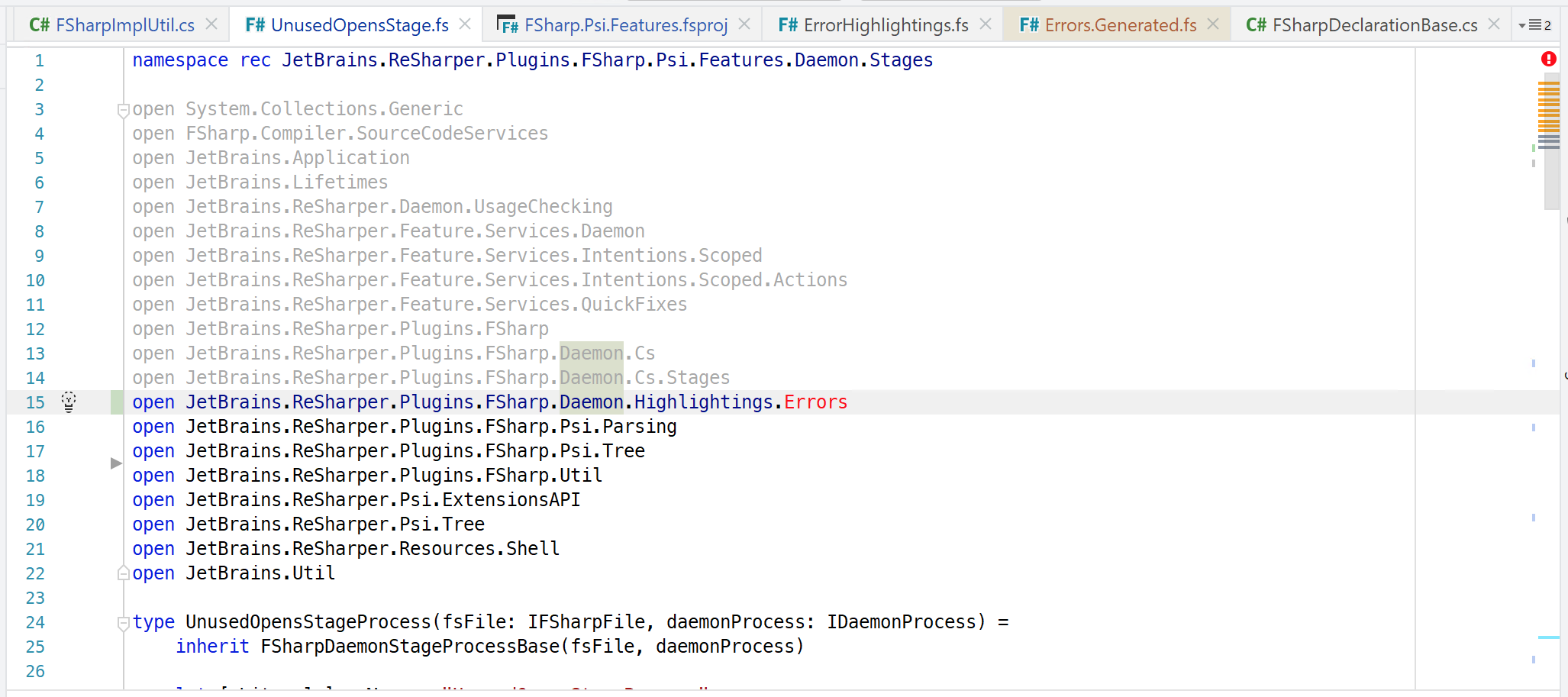The width and height of the screenshot is (1568, 697).
Task: Click line number 15 in the gutter
Action: click(x=35, y=402)
